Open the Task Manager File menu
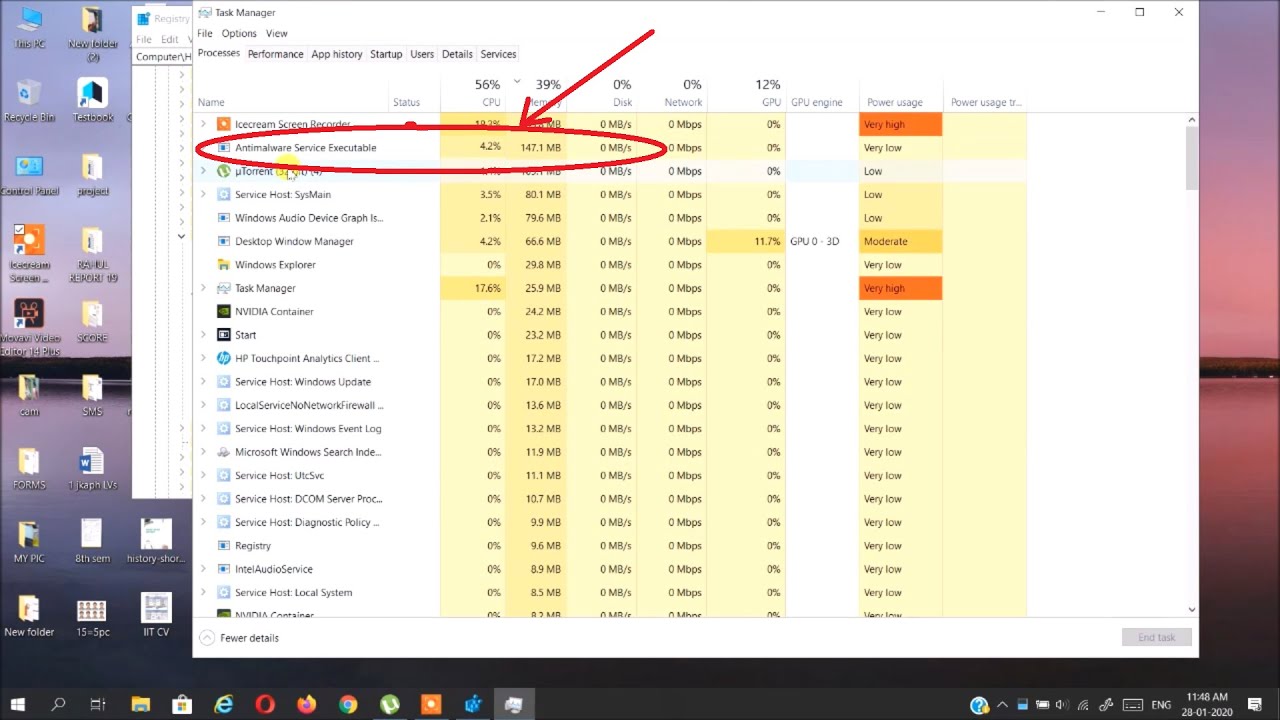The image size is (1280, 720). (205, 33)
